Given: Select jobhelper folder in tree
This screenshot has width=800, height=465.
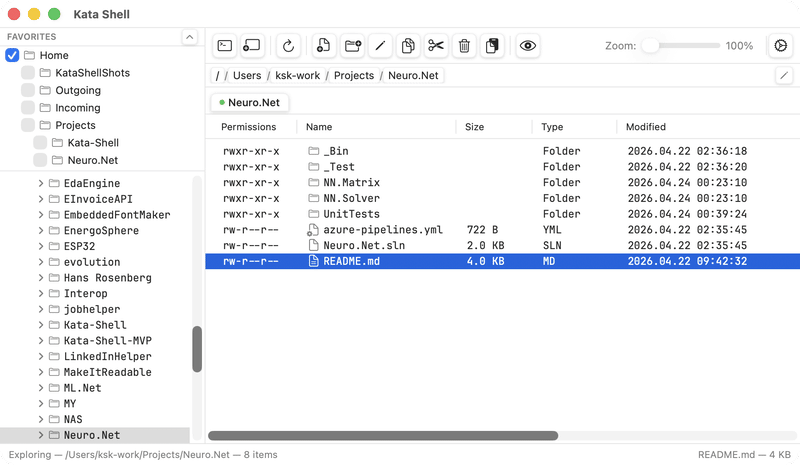Looking at the screenshot, I should (92, 309).
